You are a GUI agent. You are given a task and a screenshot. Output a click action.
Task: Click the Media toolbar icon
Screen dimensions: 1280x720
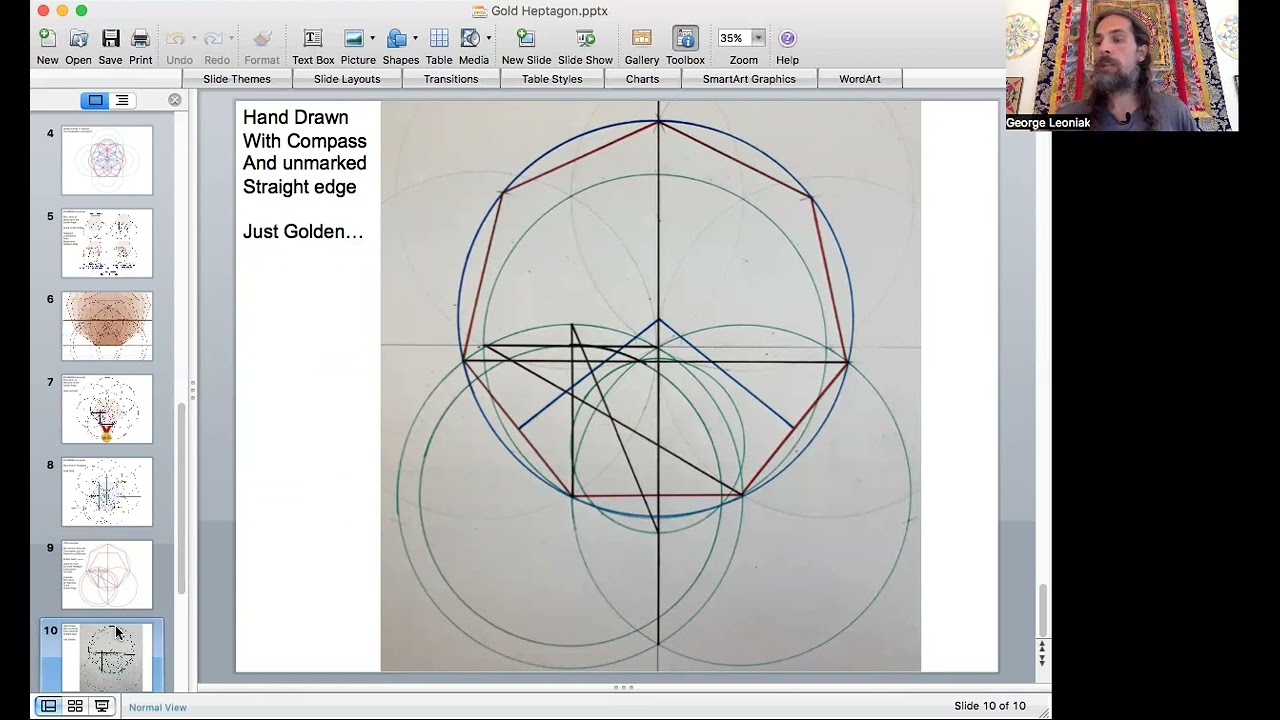point(470,38)
